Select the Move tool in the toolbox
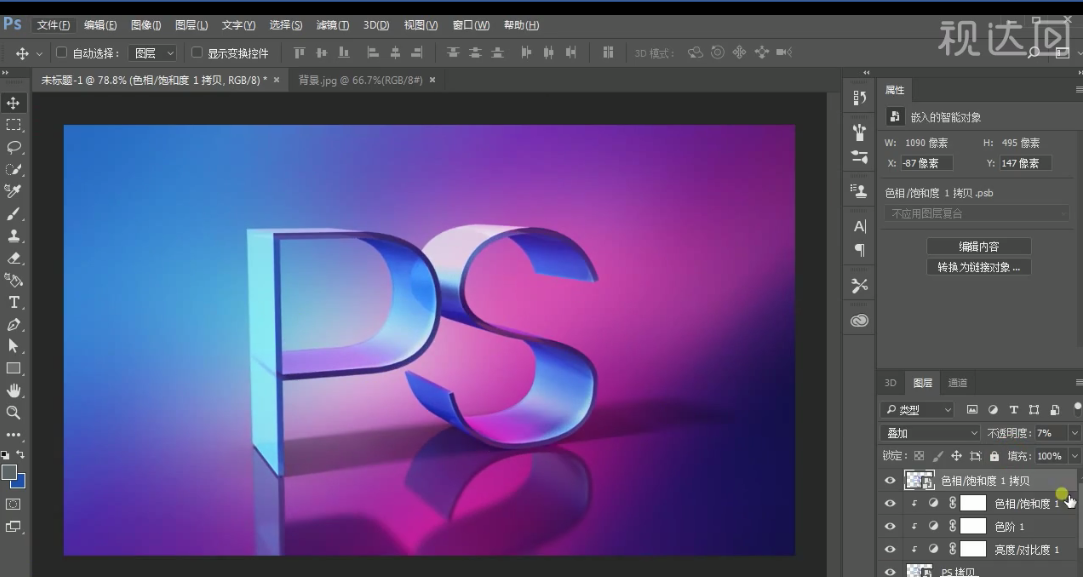The height and width of the screenshot is (577, 1083). click(13, 103)
